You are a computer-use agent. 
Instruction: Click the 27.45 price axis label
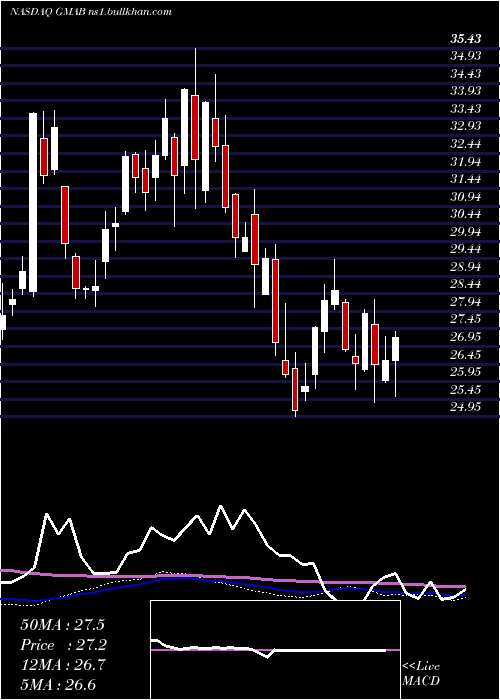[466, 320]
